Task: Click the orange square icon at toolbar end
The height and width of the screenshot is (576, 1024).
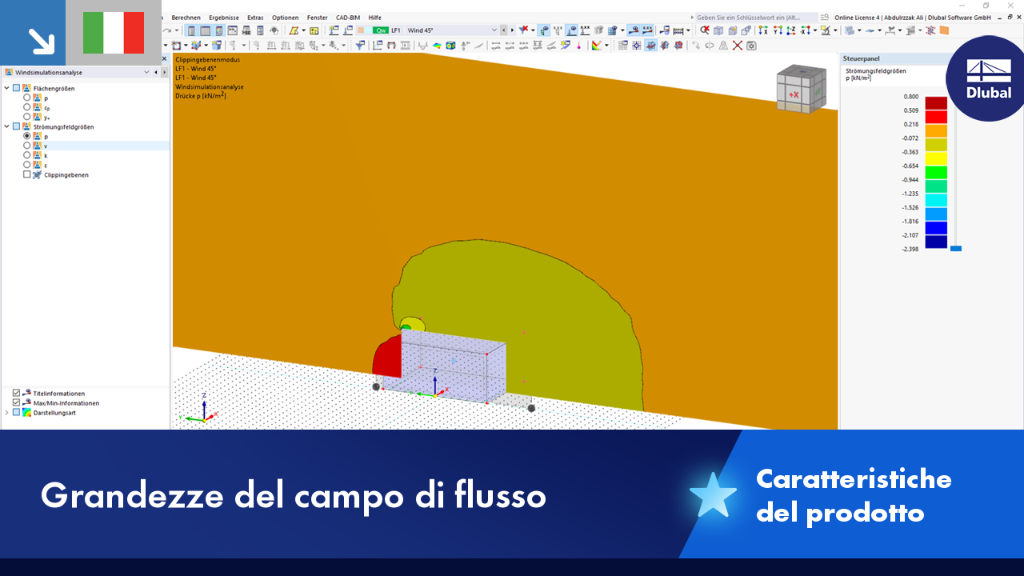Action: 944,30
